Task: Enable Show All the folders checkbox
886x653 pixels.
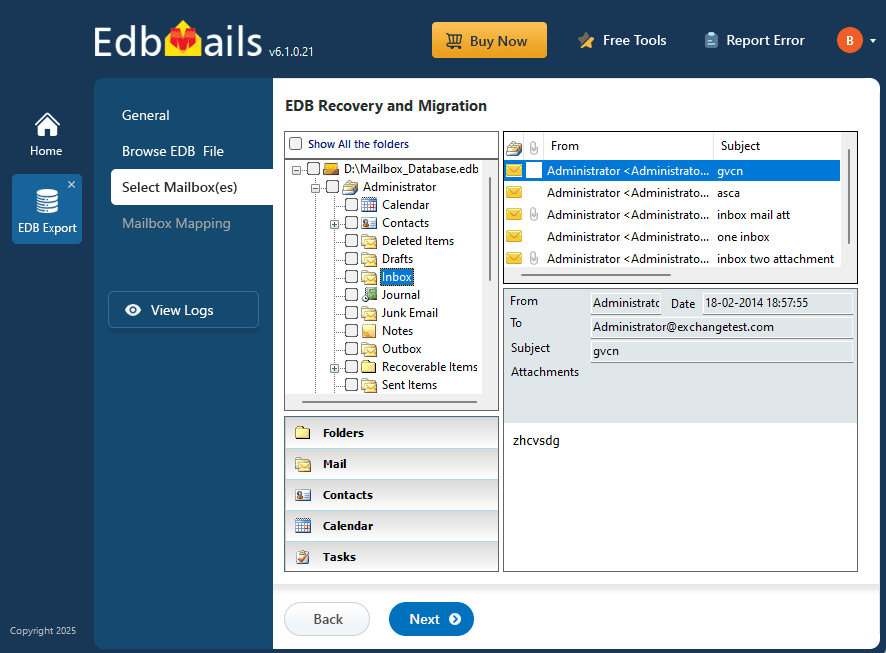Action: 296,143
